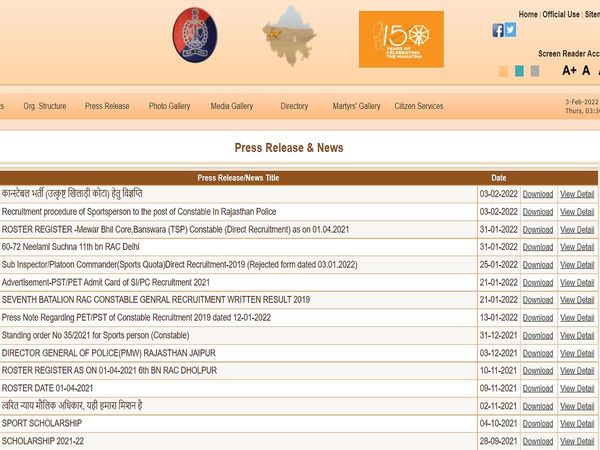Download Recruitment procedure of Sportsperson notice
The height and width of the screenshot is (450, 600).
538,212
